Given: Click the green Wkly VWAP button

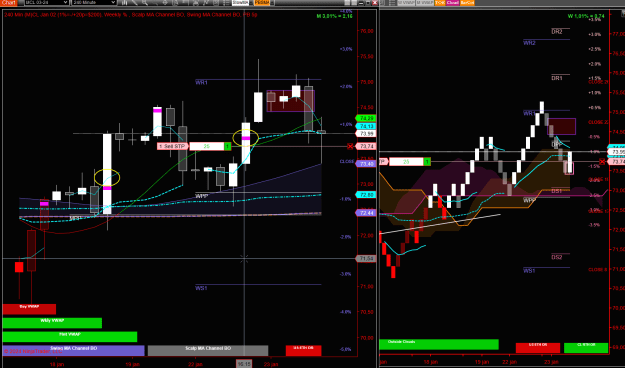Looking at the screenshot, I should coord(52,323).
